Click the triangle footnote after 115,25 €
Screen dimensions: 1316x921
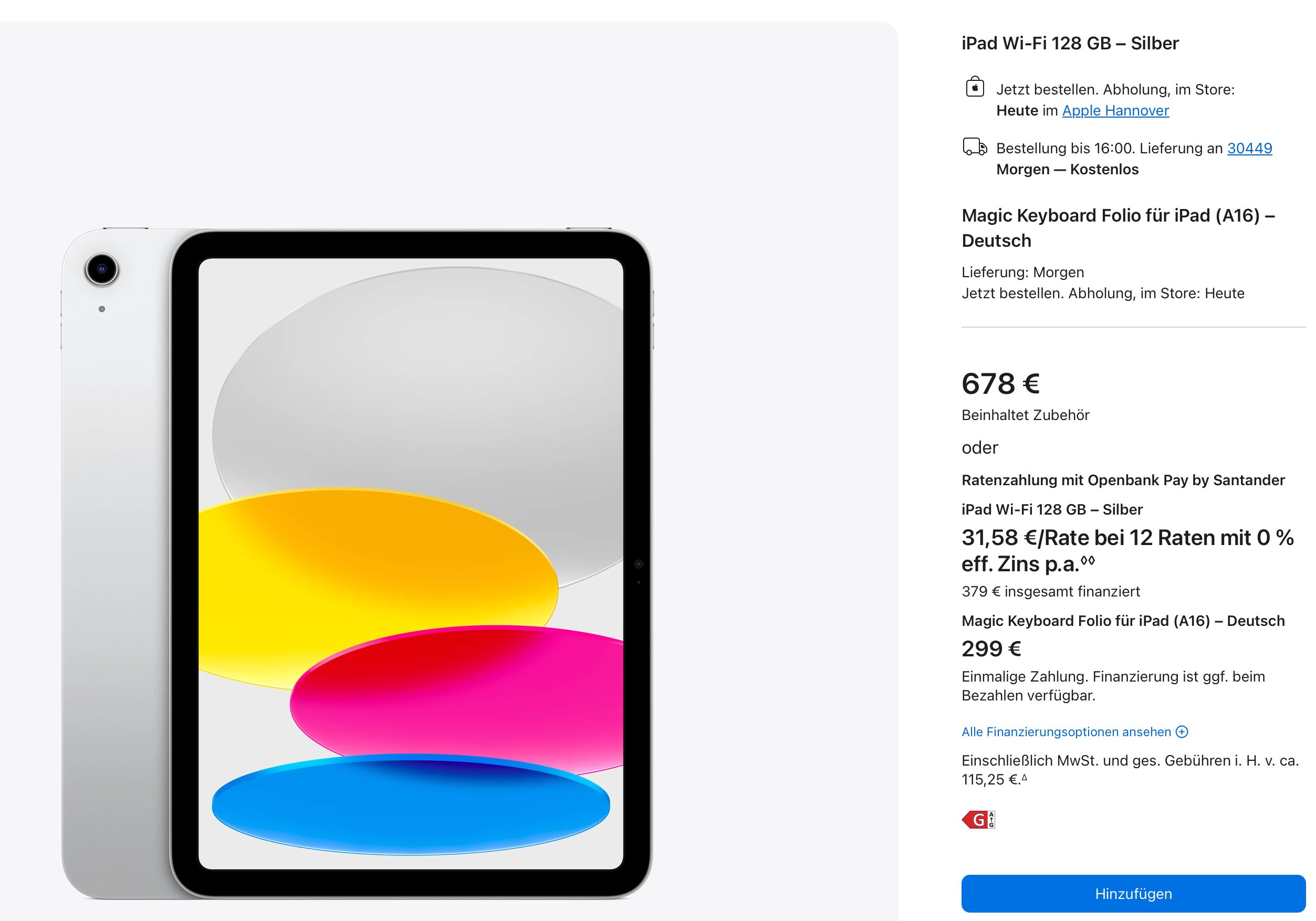[1024, 777]
